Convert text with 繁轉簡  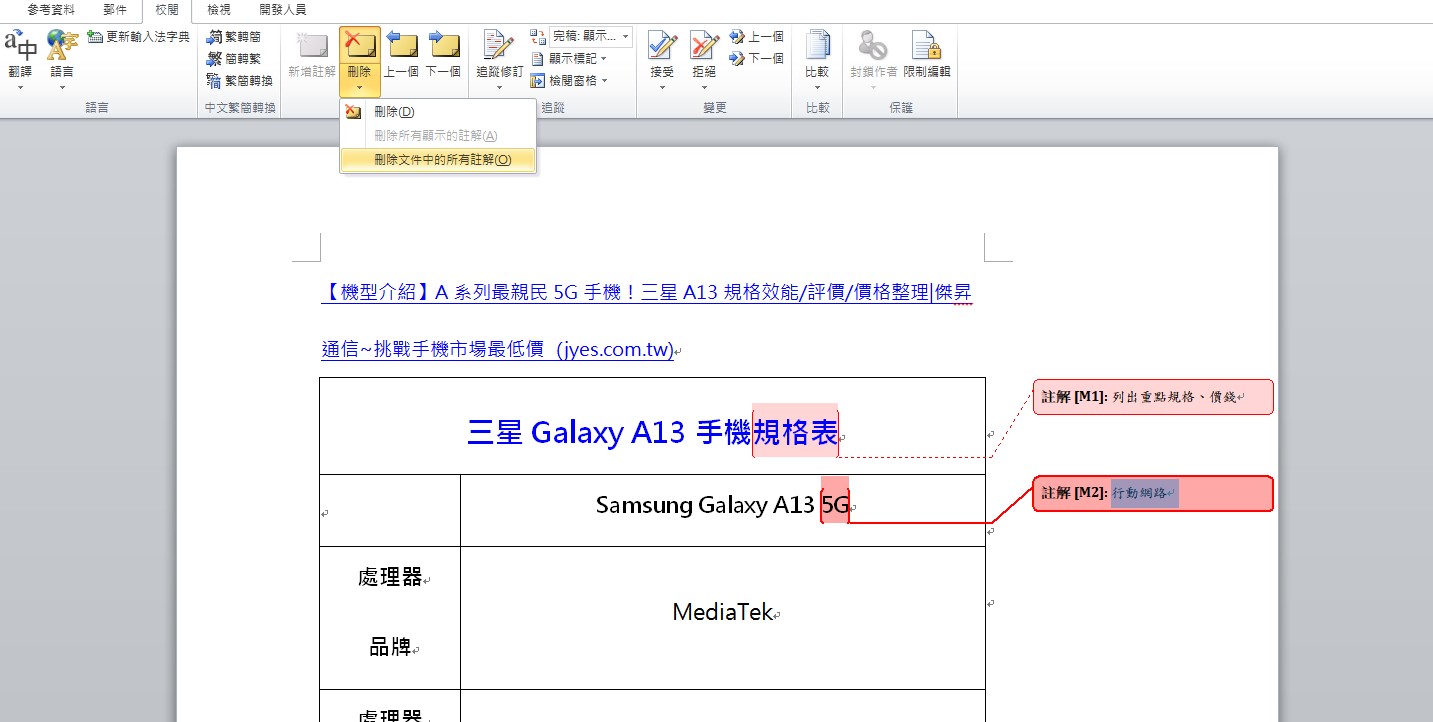coord(234,37)
